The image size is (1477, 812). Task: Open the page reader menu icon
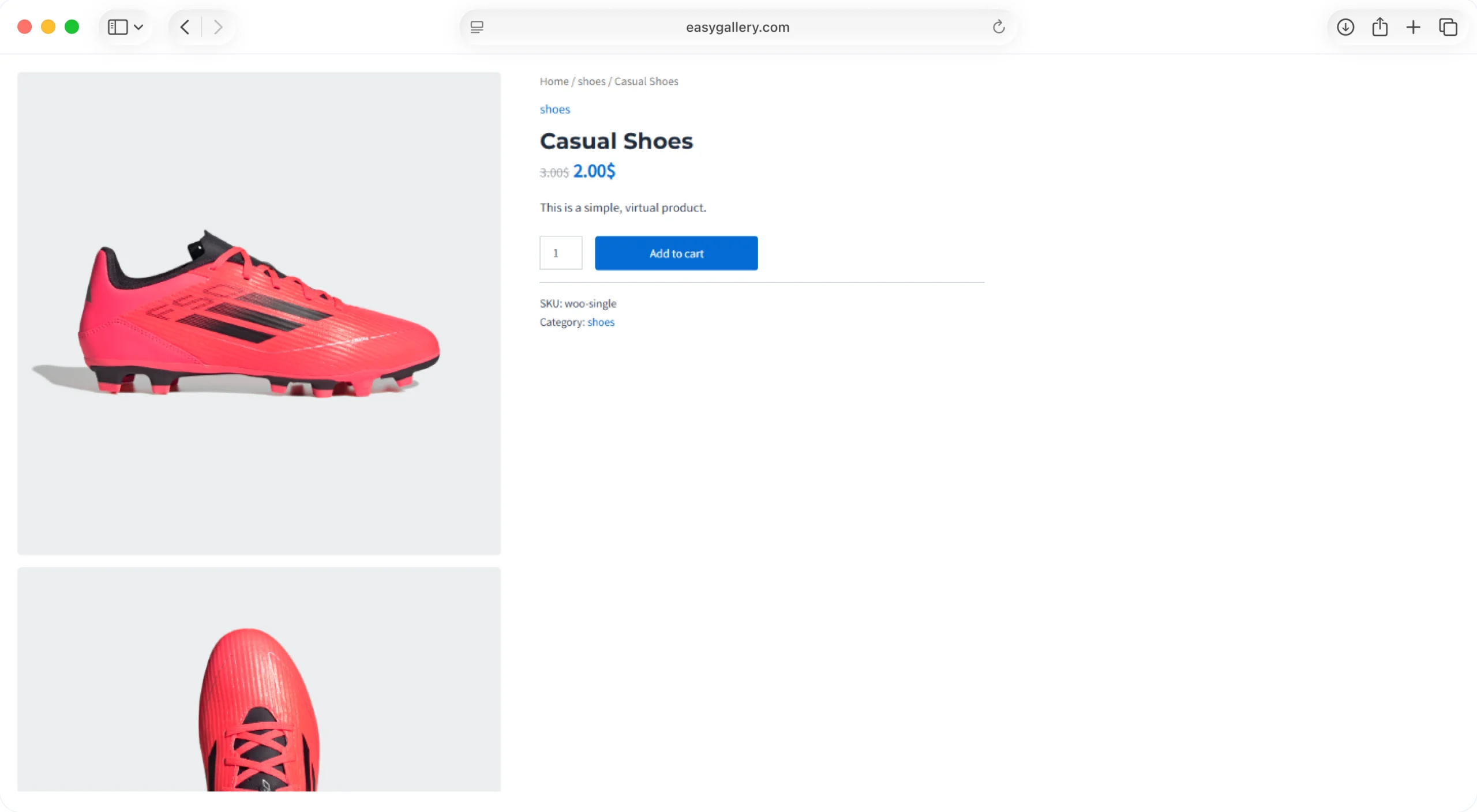[477, 27]
